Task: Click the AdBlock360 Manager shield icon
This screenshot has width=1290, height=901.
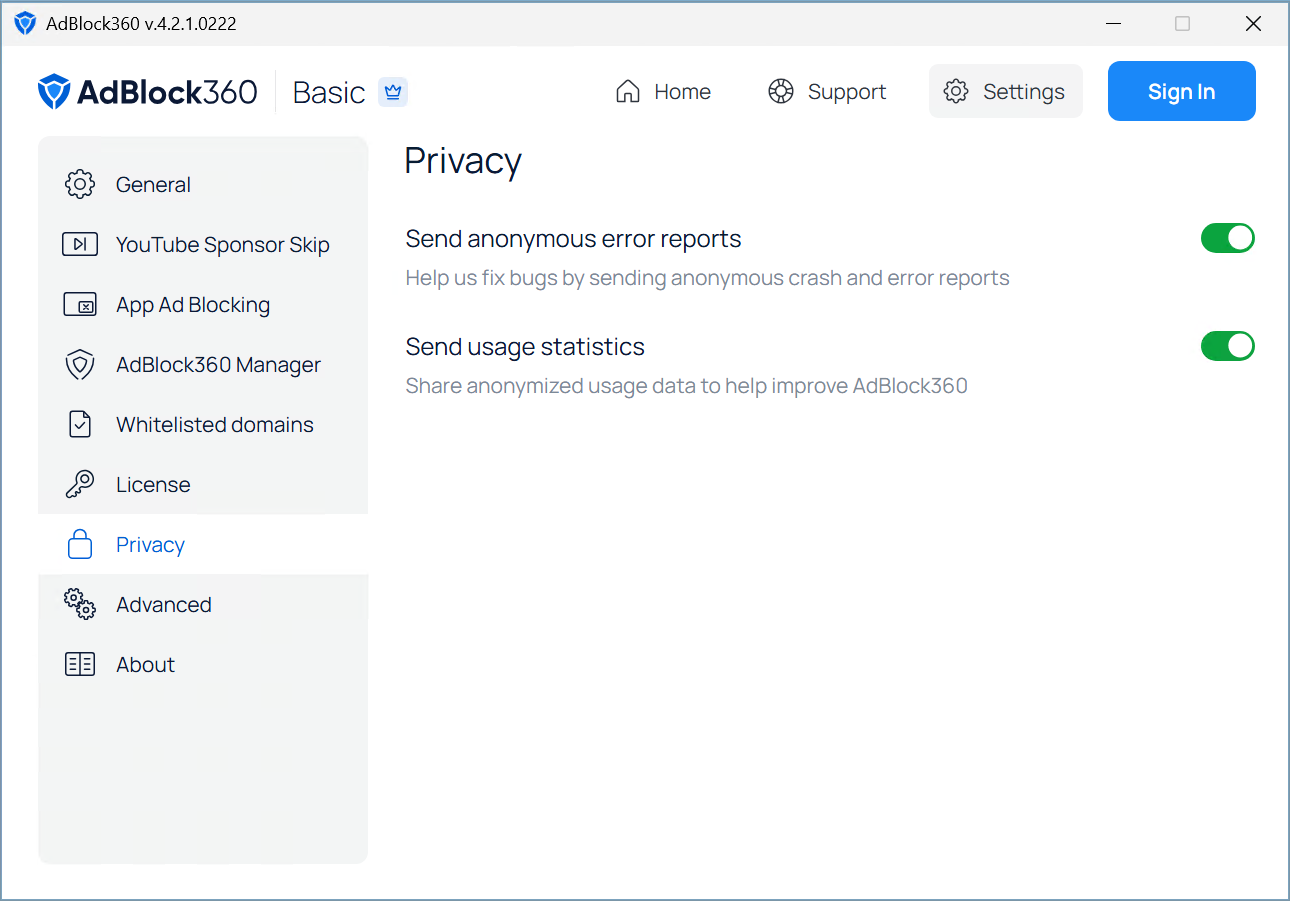Action: click(80, 365)
